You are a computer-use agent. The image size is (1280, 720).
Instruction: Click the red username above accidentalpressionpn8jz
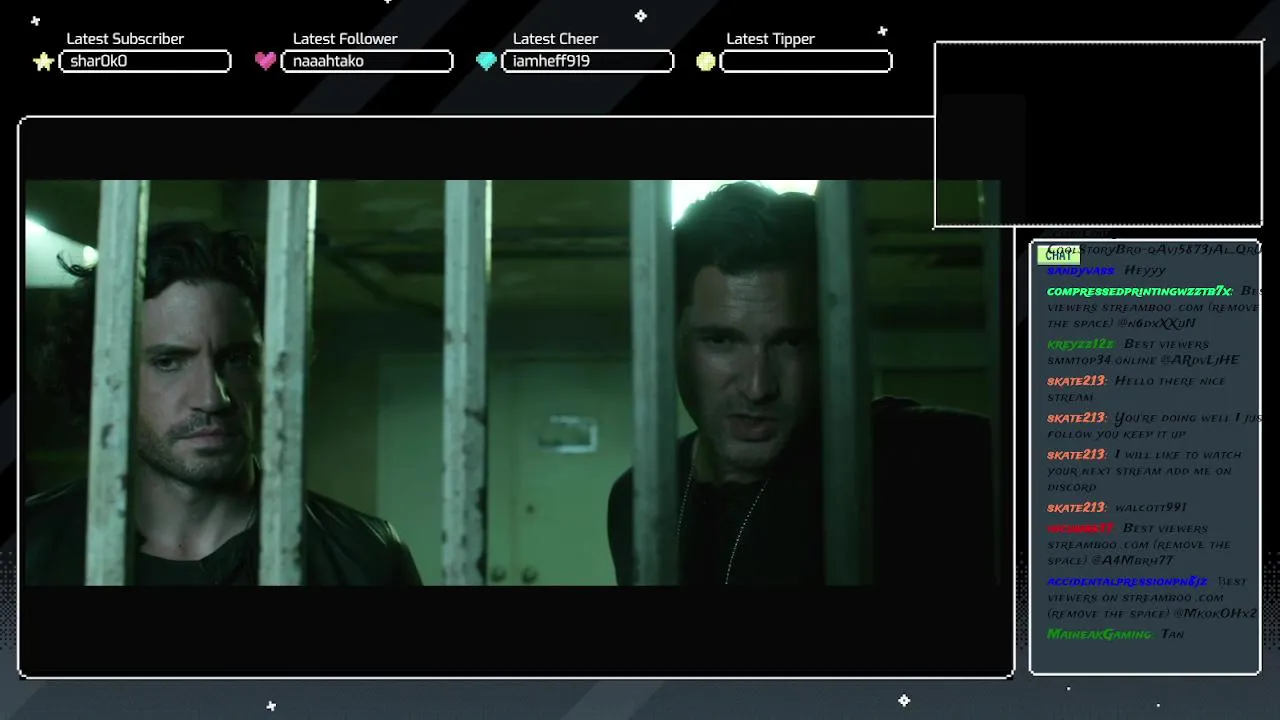[x=1080, y=528]
